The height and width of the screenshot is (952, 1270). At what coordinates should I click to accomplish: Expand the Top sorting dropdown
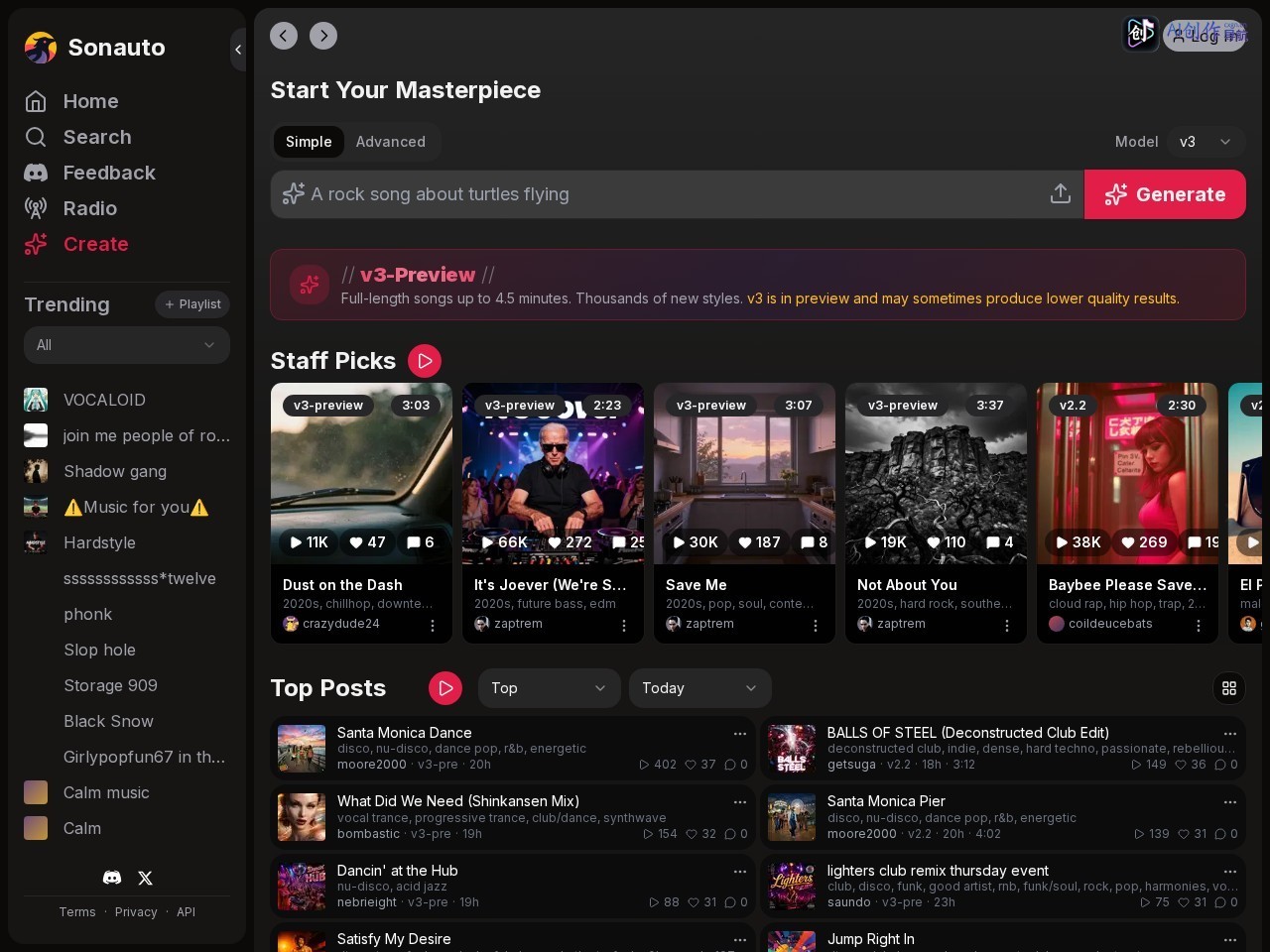point(550,688)
